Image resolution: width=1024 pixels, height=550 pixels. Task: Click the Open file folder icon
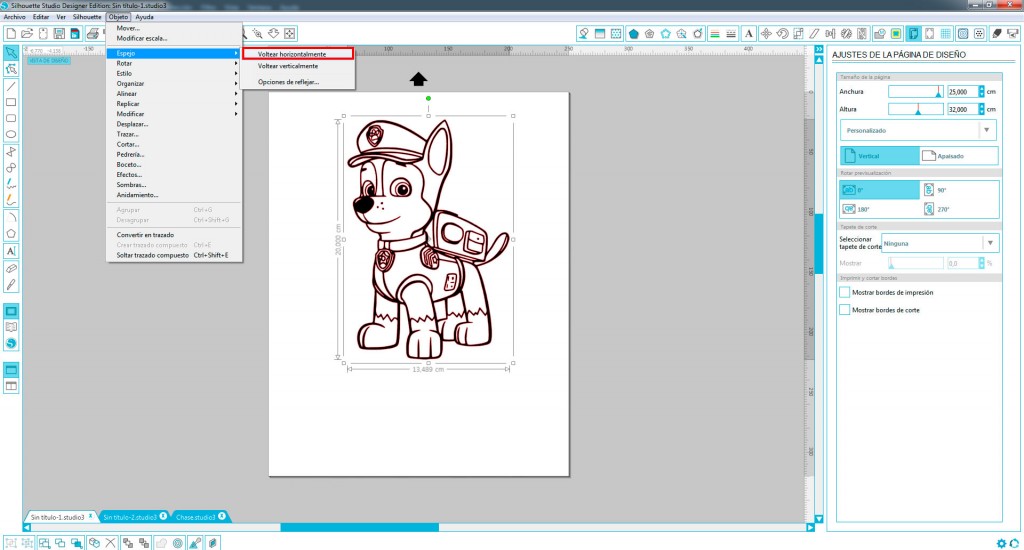(27, 33)
